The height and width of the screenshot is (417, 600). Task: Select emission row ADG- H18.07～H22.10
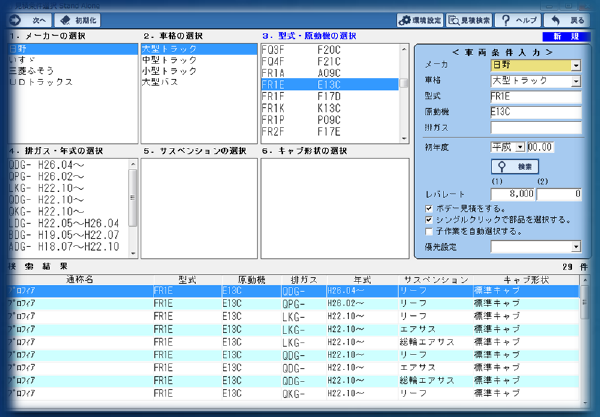[x=69, y=247]
